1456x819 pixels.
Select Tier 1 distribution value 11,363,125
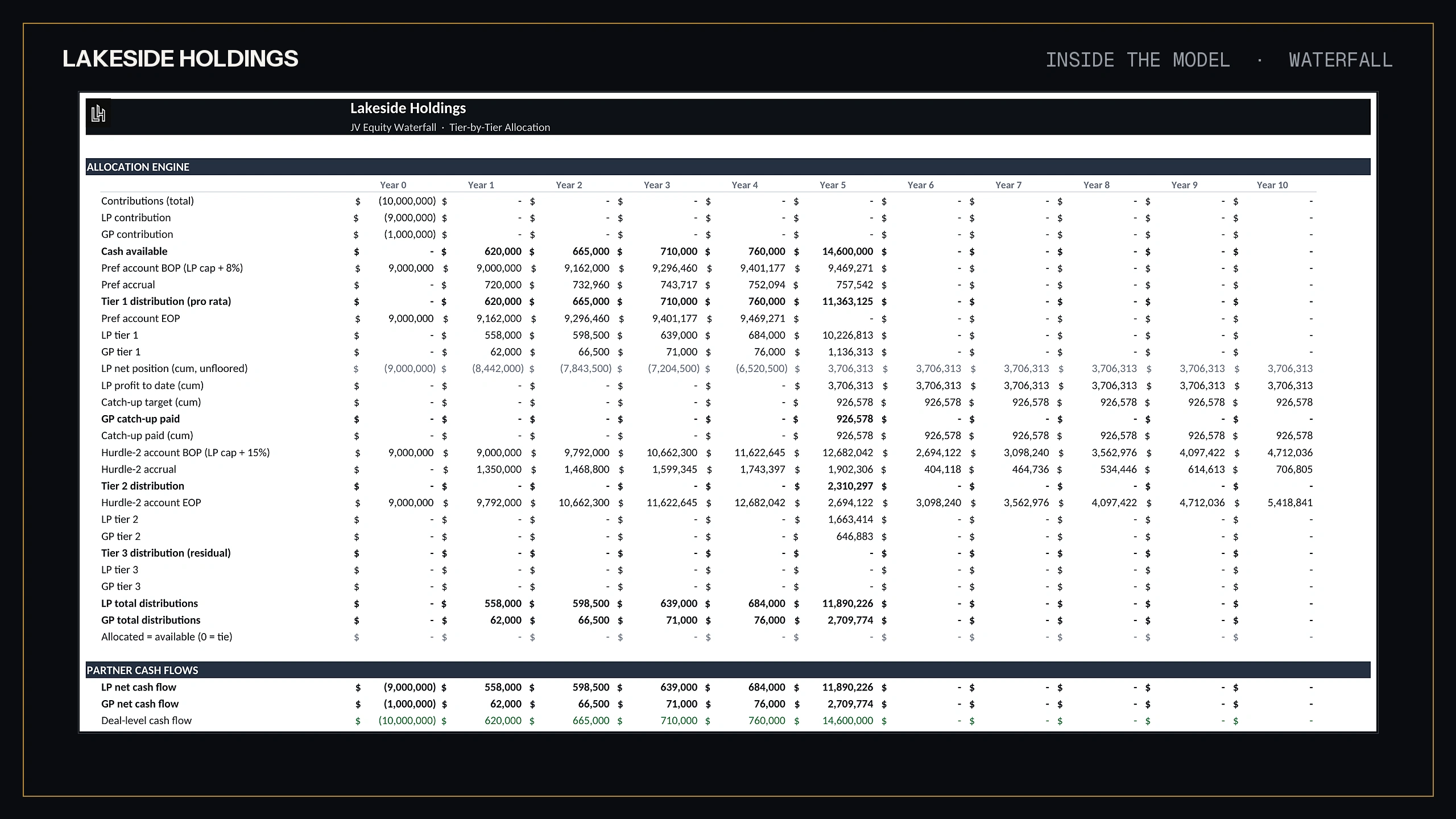[x=847, y=301]
